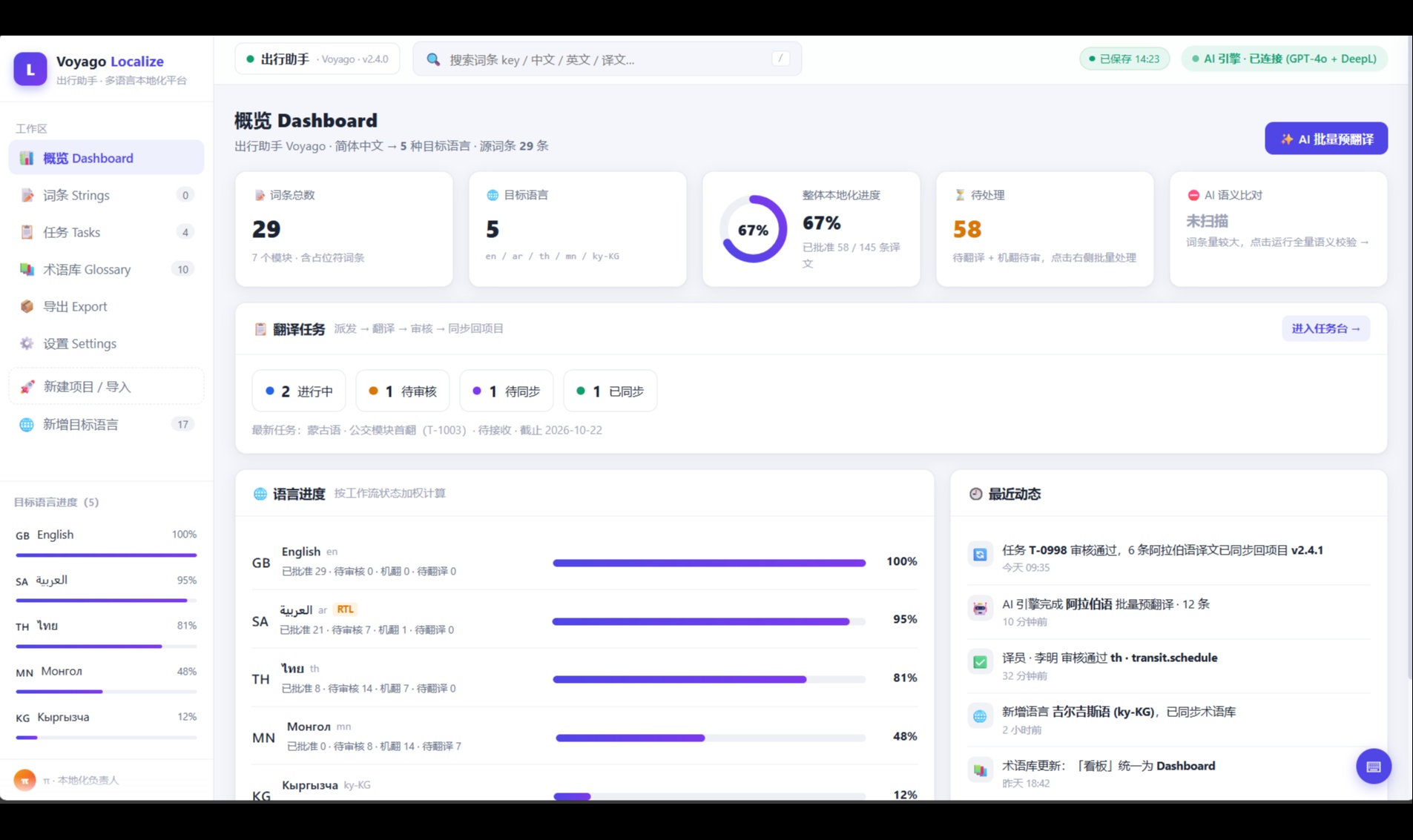Click the Монгол 48% progress bar in main panel
Viewport: 1413px width, 840px height.
tap(711, 738)
